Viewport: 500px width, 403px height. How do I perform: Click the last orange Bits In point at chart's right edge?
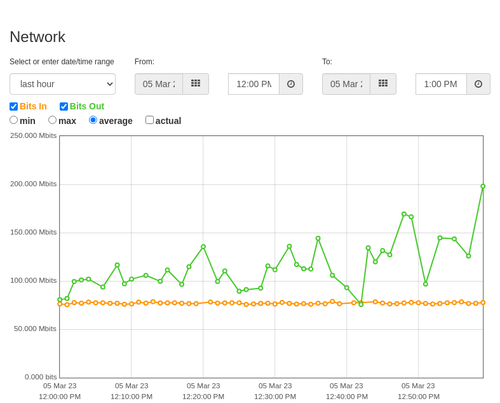483,303
